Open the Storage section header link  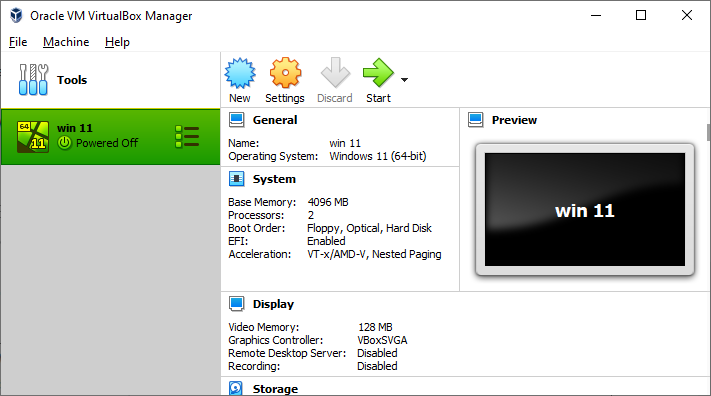click(x=275, y=389)
